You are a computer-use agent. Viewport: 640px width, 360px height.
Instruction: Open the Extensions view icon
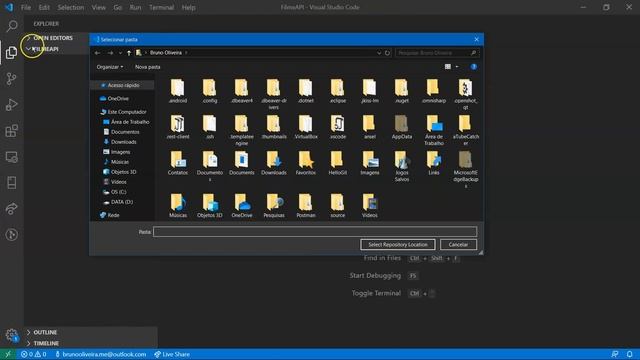pos(12,131)
